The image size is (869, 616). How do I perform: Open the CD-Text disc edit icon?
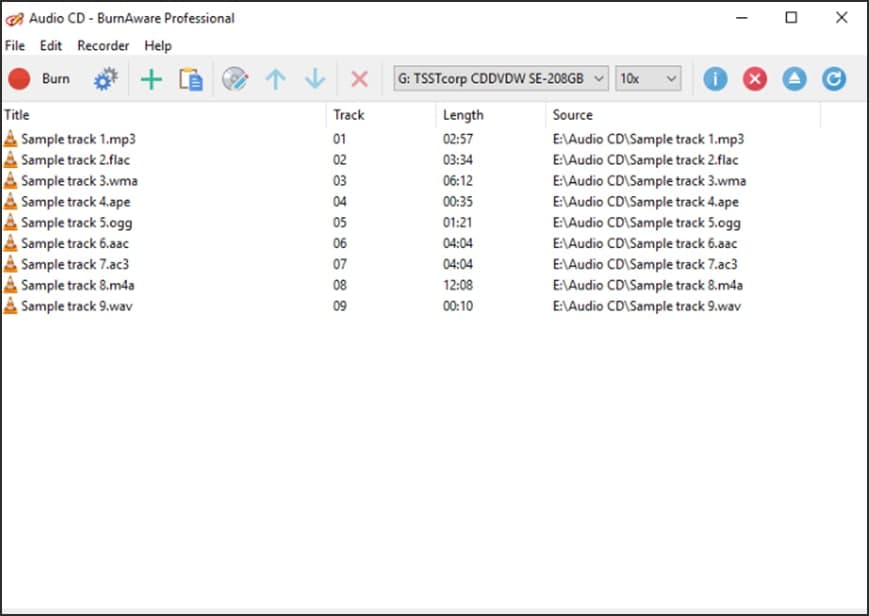click(235, 79)
